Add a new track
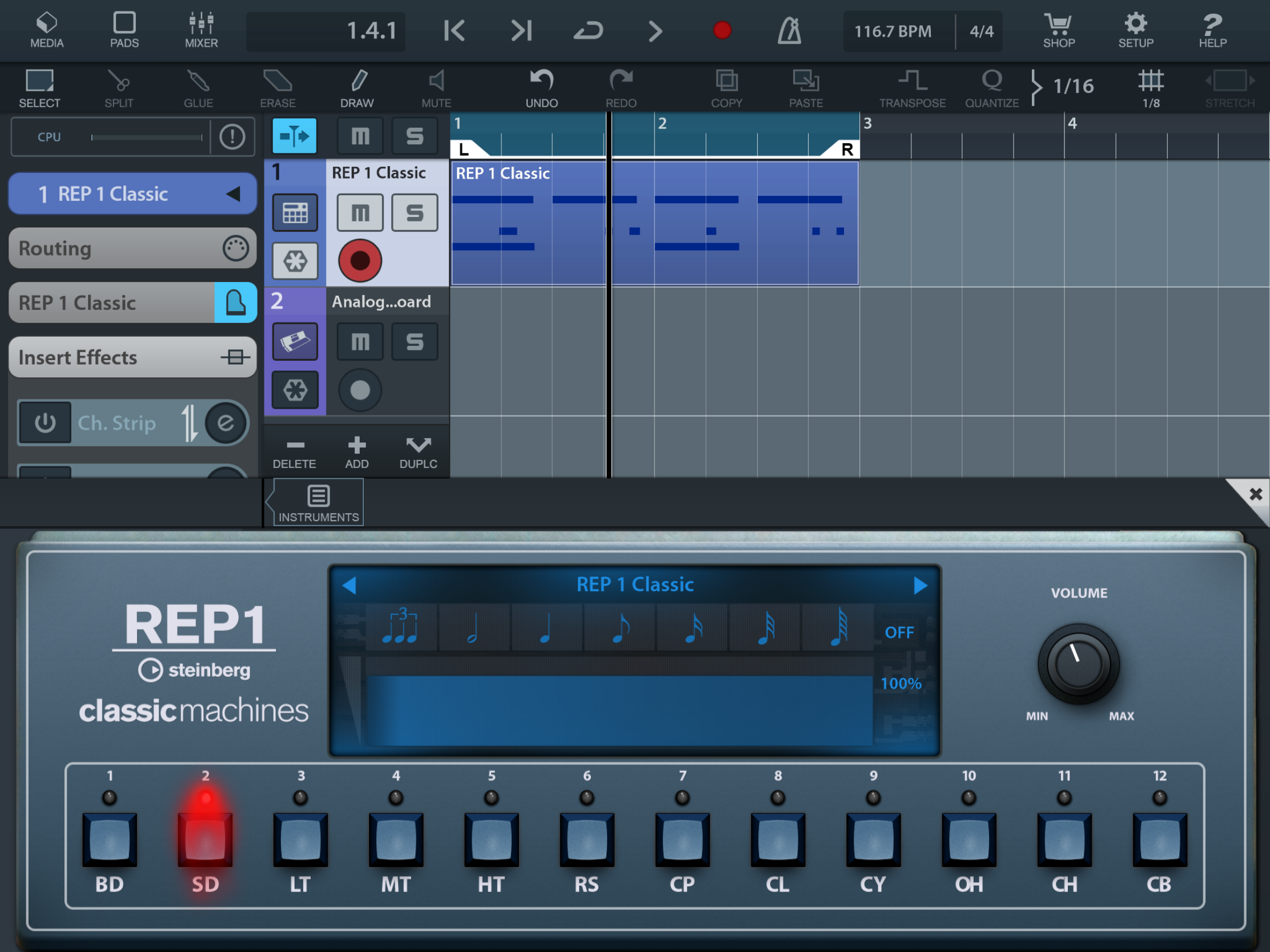 click(x=356, y=453)
